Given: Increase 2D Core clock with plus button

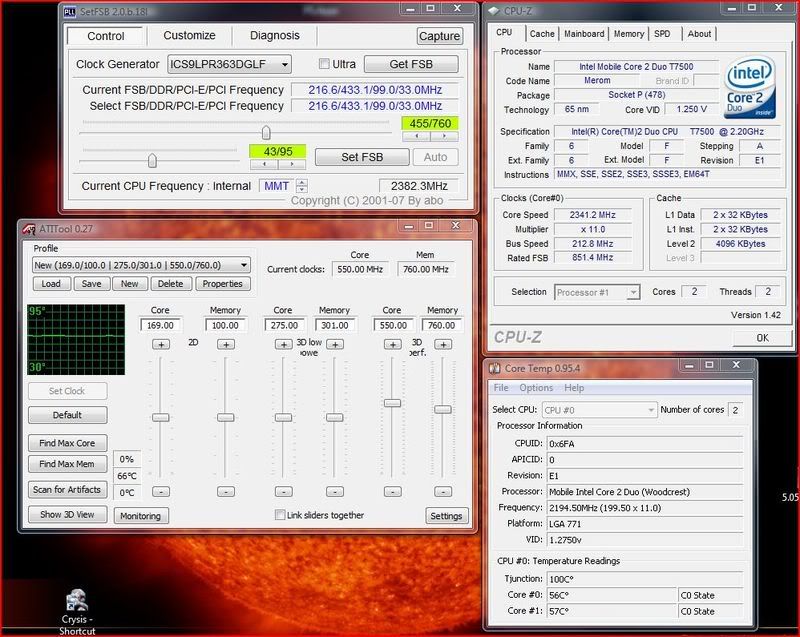Looking at the screenshot, I should (161, 345).
